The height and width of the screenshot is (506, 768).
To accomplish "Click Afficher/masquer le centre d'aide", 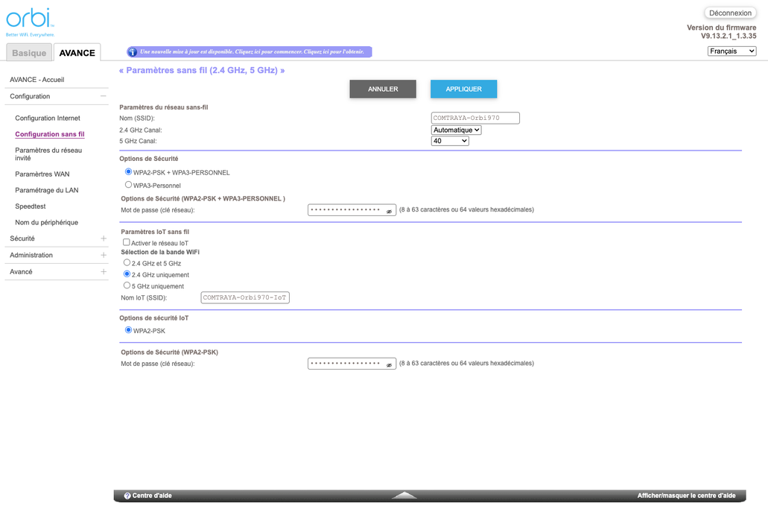I will coord(686,496).
